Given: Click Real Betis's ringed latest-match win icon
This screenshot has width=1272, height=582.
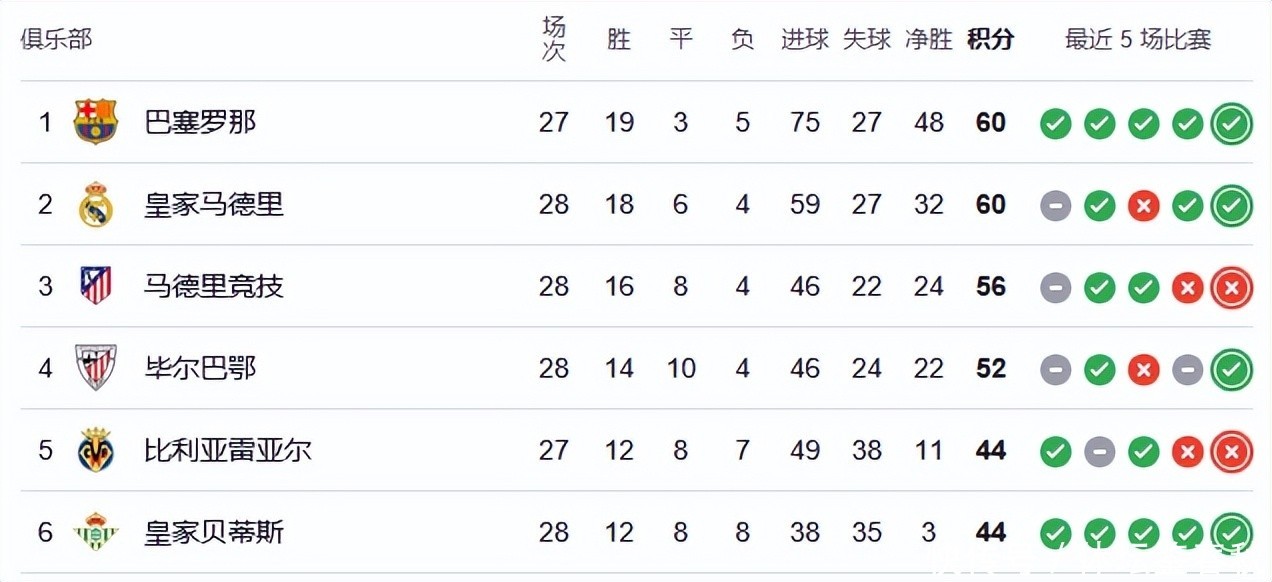Looking at the screenshot, I should point(1231,532).
